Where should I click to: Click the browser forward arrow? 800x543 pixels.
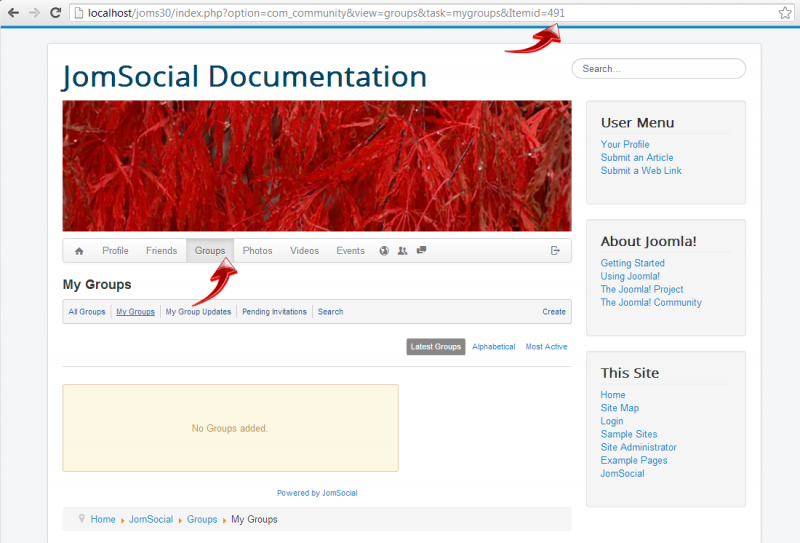click(x=34, y=13)
